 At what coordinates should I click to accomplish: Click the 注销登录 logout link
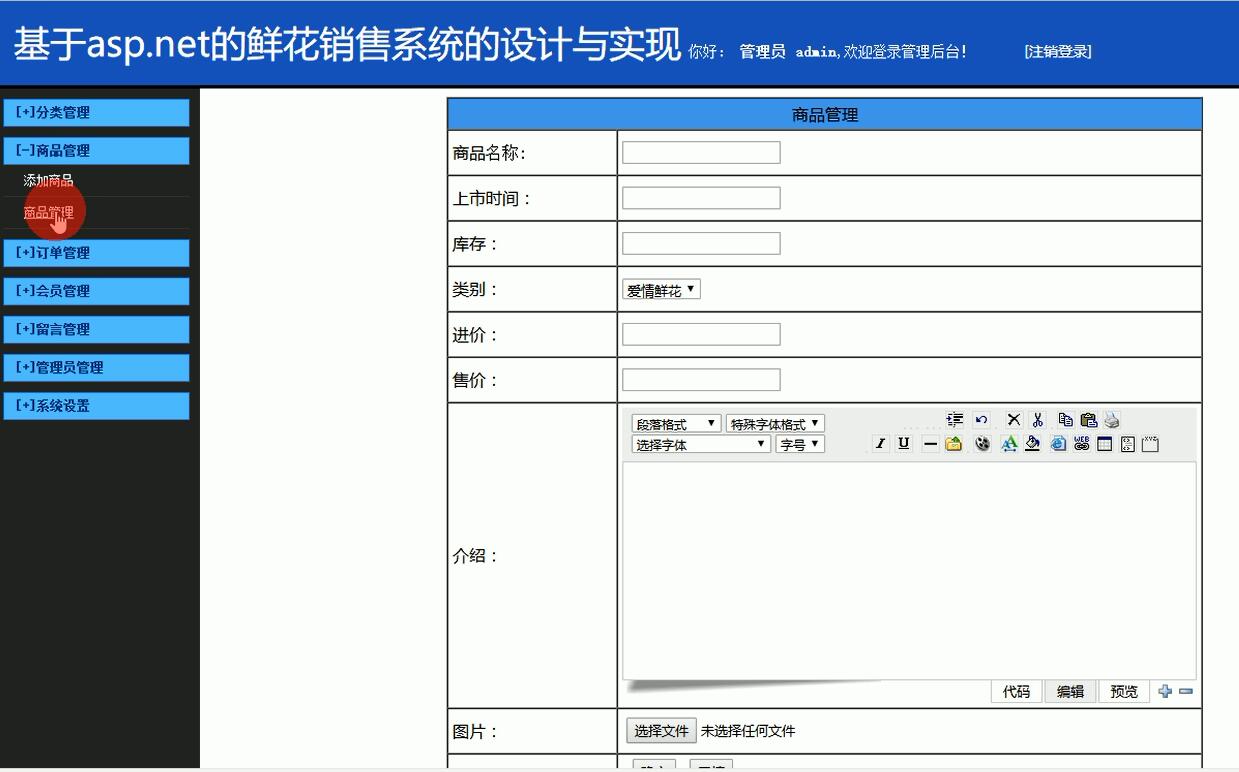click(1058, 51)
